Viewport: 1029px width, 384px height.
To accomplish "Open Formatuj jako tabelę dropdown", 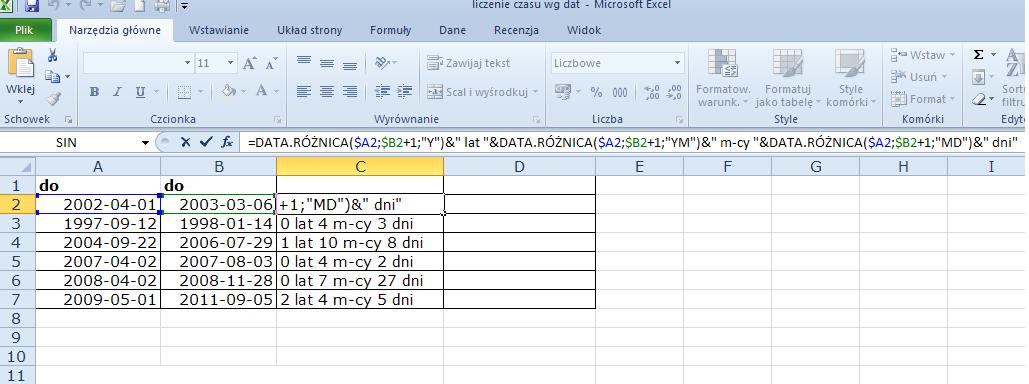I will tap(788, 77).
